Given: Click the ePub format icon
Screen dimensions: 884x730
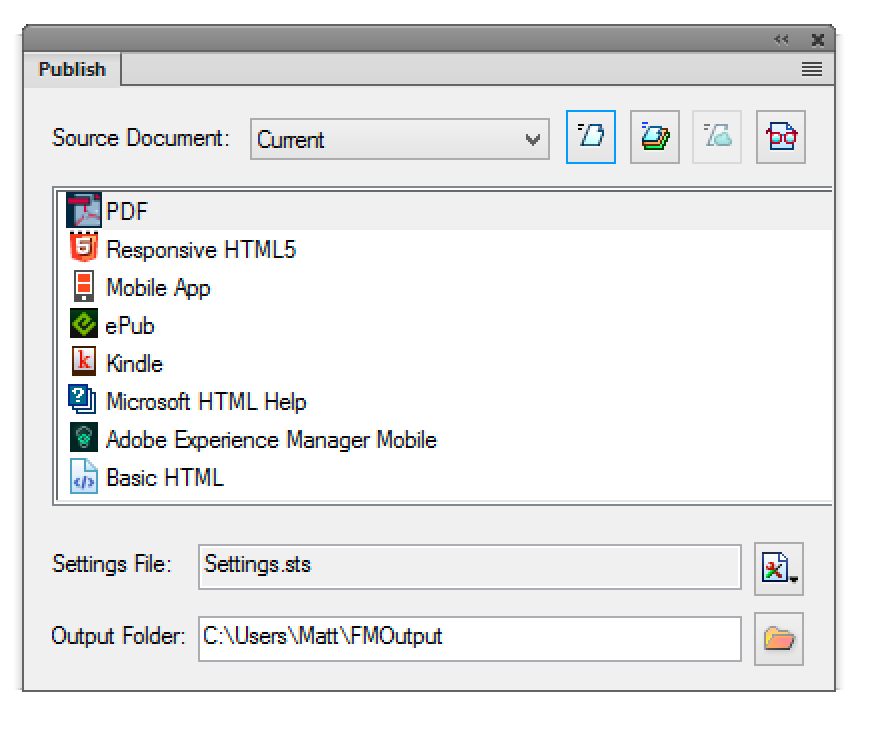Looking at the screenshot, I should pyautogui.click(x=84, y=325).
